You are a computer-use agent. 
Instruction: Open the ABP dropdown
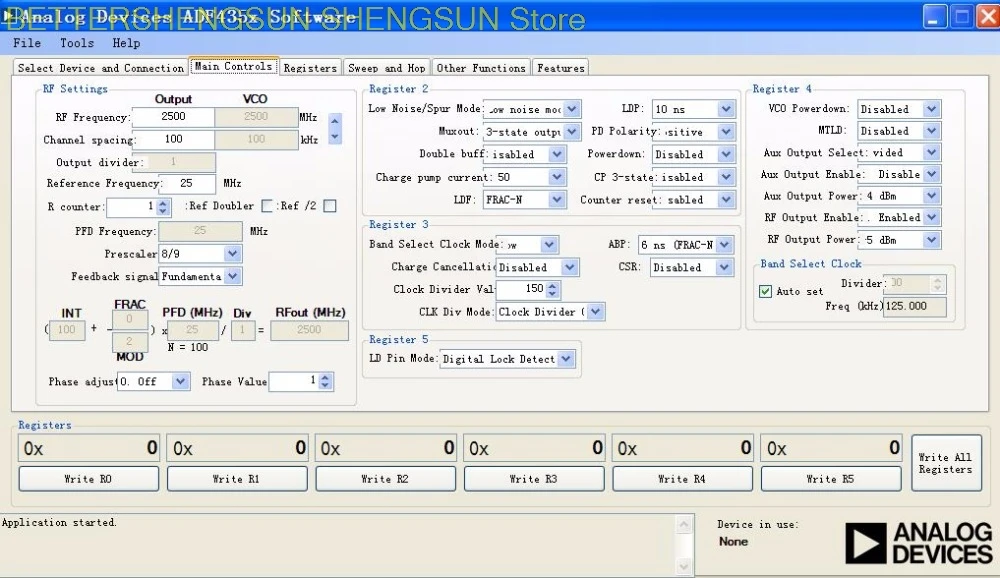(724, 245)
